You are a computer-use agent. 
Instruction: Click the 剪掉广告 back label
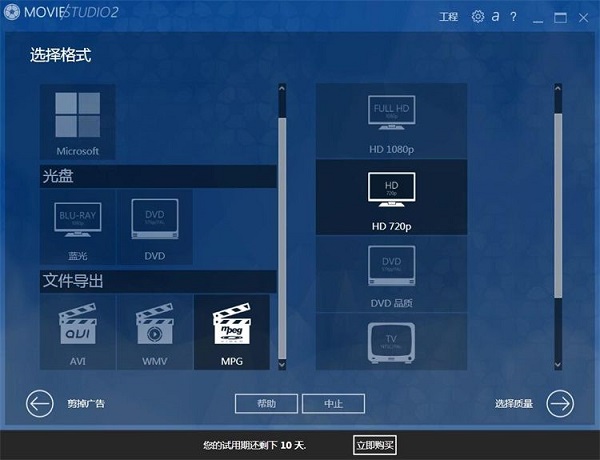point(86,404)
